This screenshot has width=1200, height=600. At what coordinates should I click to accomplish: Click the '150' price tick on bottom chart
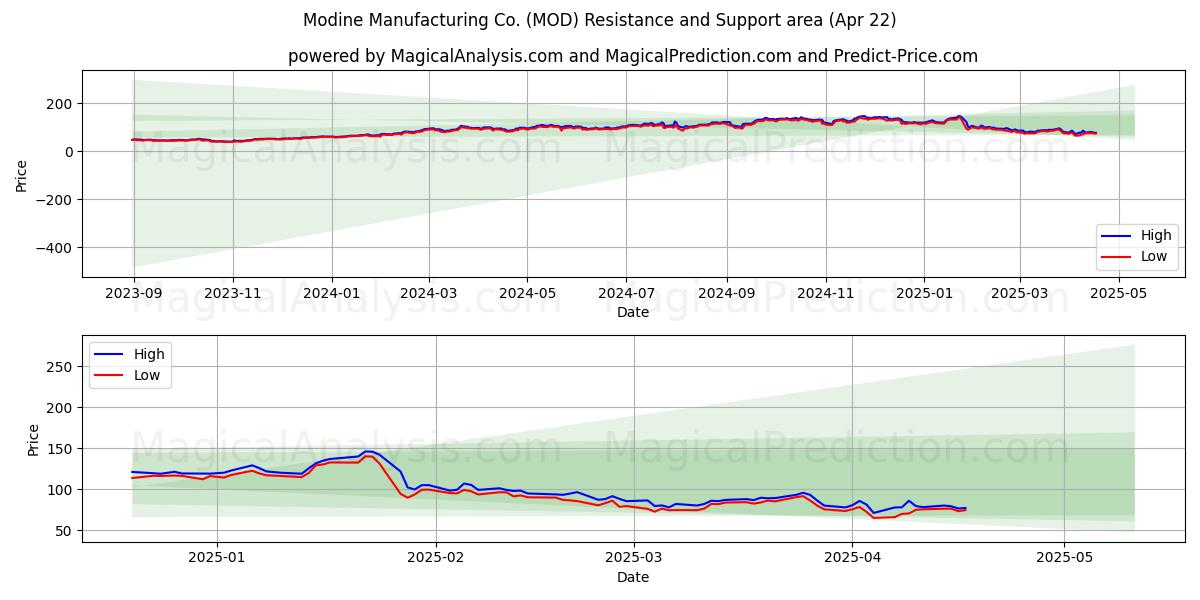coord(62,449)
